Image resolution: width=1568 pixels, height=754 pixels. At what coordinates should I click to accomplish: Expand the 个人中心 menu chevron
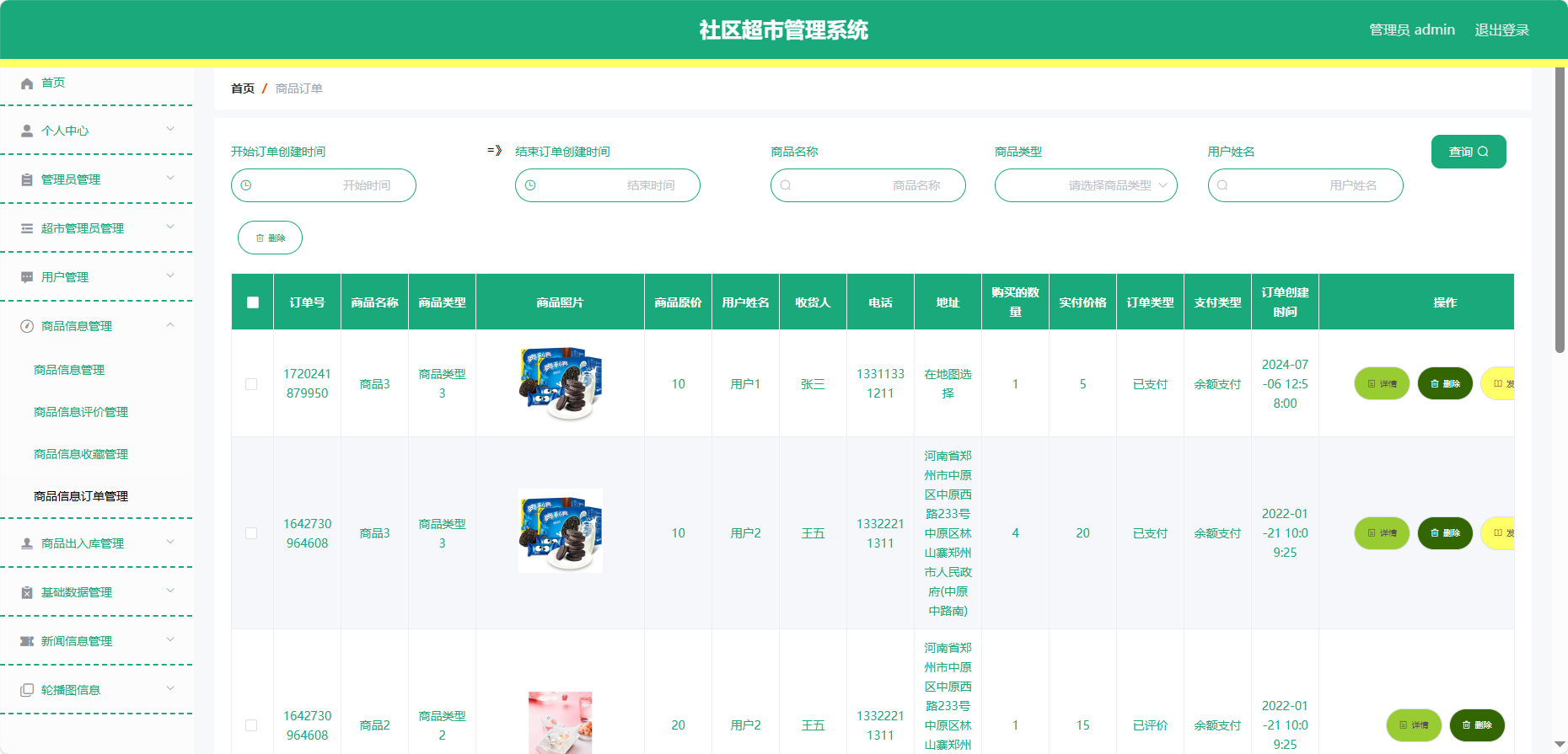click(x=170, y=129)
